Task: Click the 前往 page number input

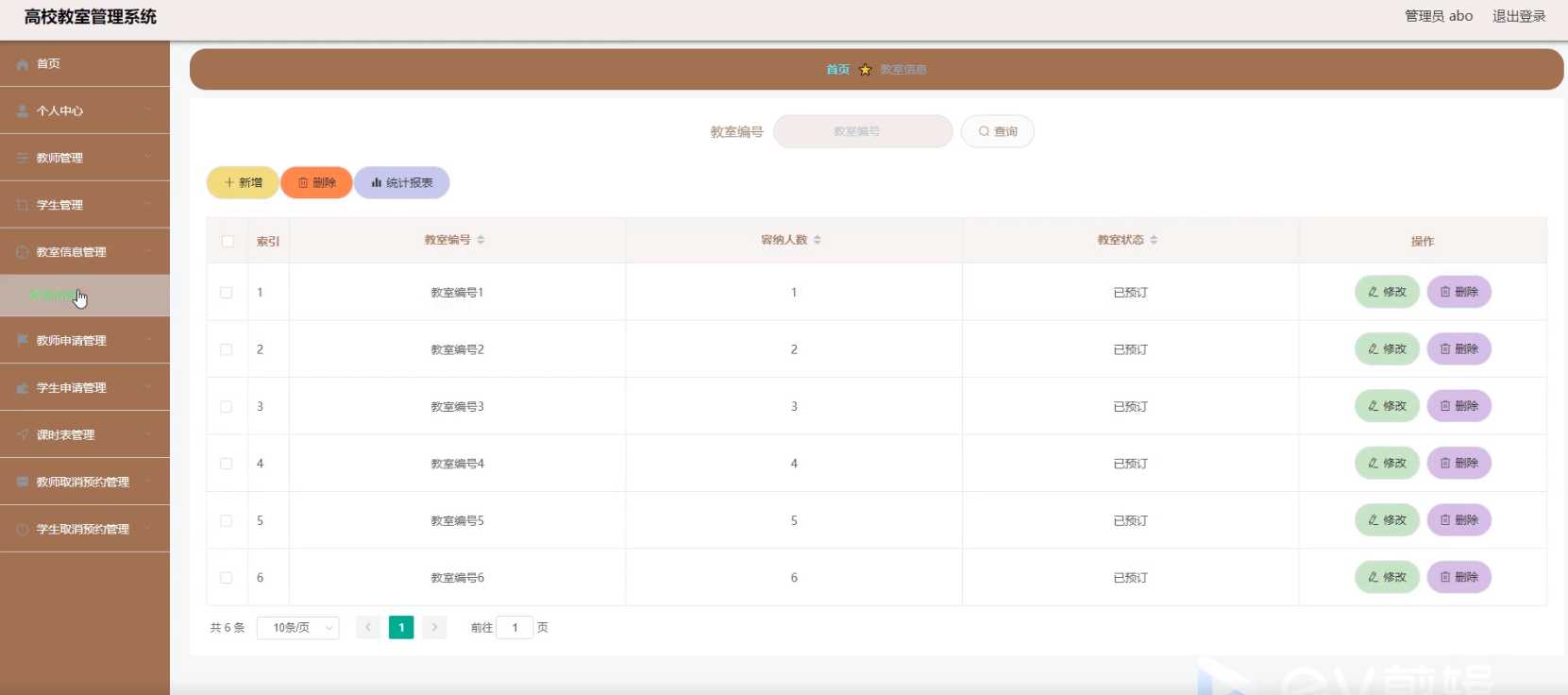Action: pos(514,628)
